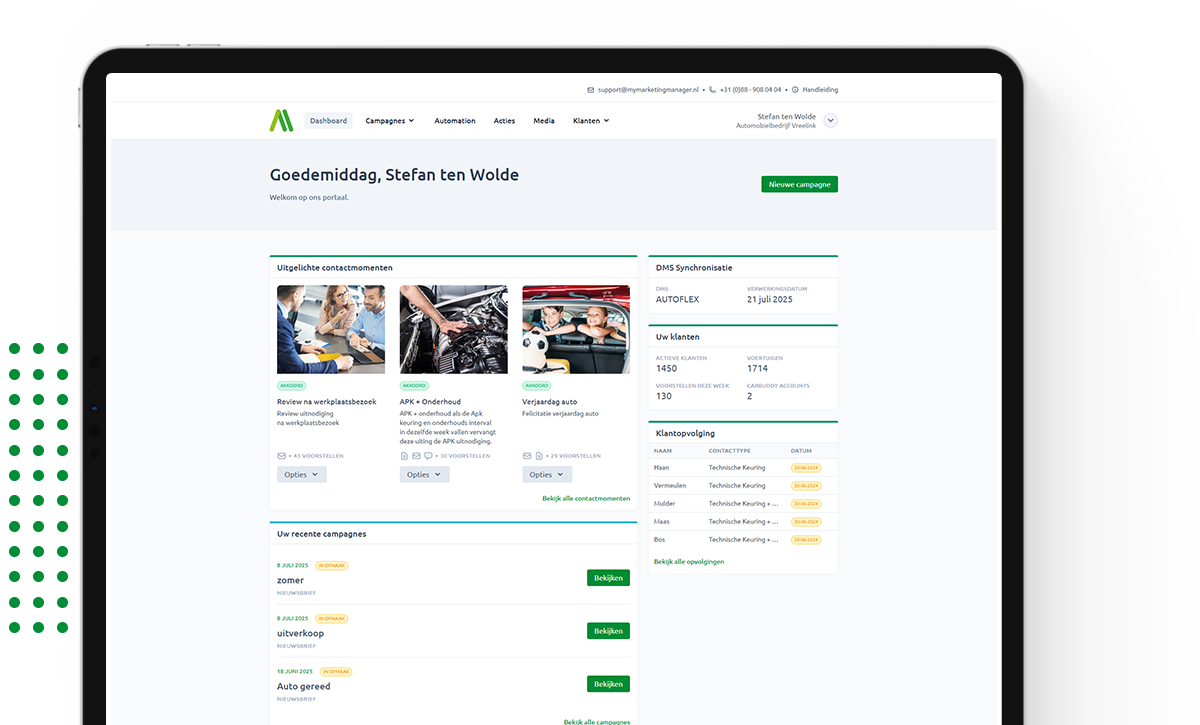The height and width of the screenshot is (725, 1200).
Task: Click the My Marketing Manager logo
Action: pyautogui.click(x=283, y=119)
